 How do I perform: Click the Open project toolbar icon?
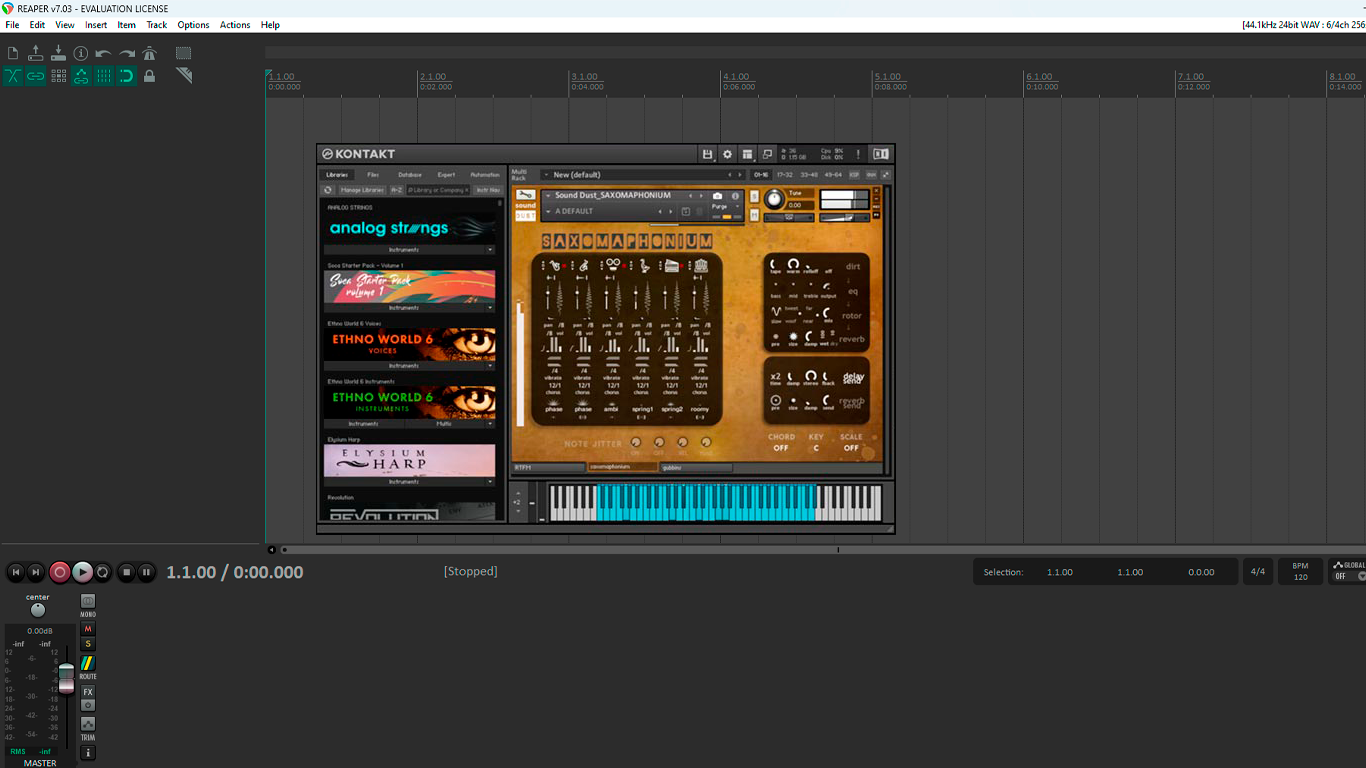click(x=36, y=53)
